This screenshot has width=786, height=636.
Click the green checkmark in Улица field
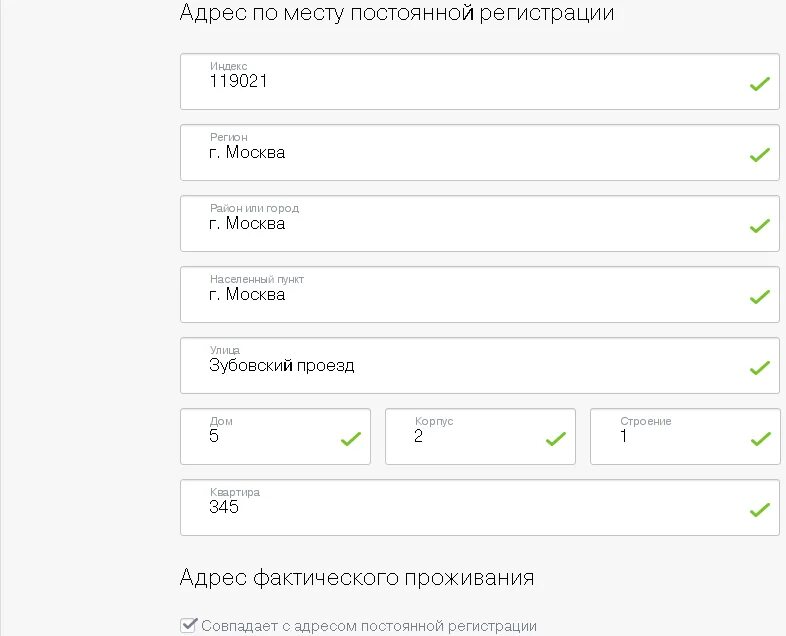759,368
